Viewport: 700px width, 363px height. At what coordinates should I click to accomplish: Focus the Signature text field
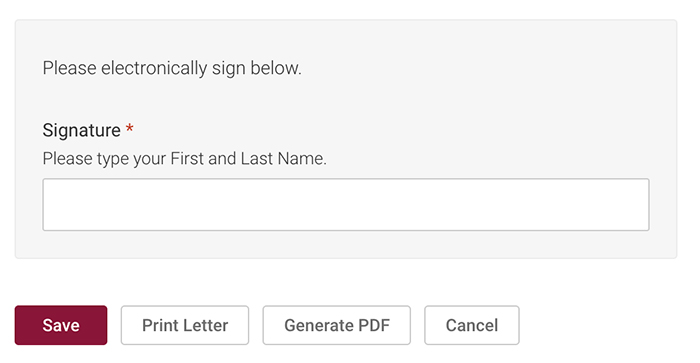point(346,204)
